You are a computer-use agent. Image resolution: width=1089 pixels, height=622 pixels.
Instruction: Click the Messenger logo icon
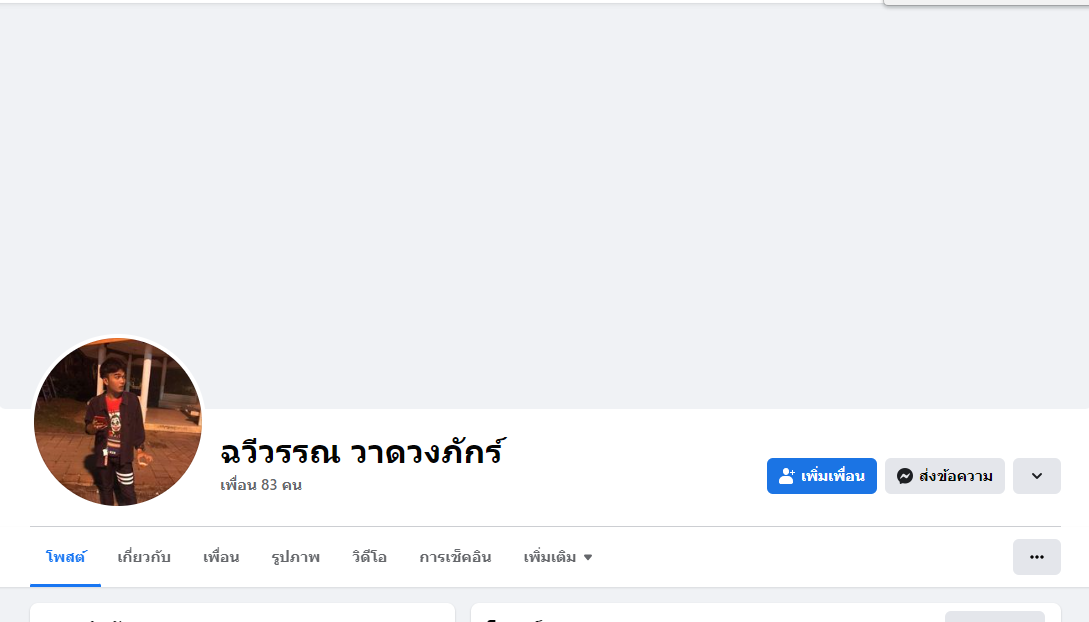point(905,476)
